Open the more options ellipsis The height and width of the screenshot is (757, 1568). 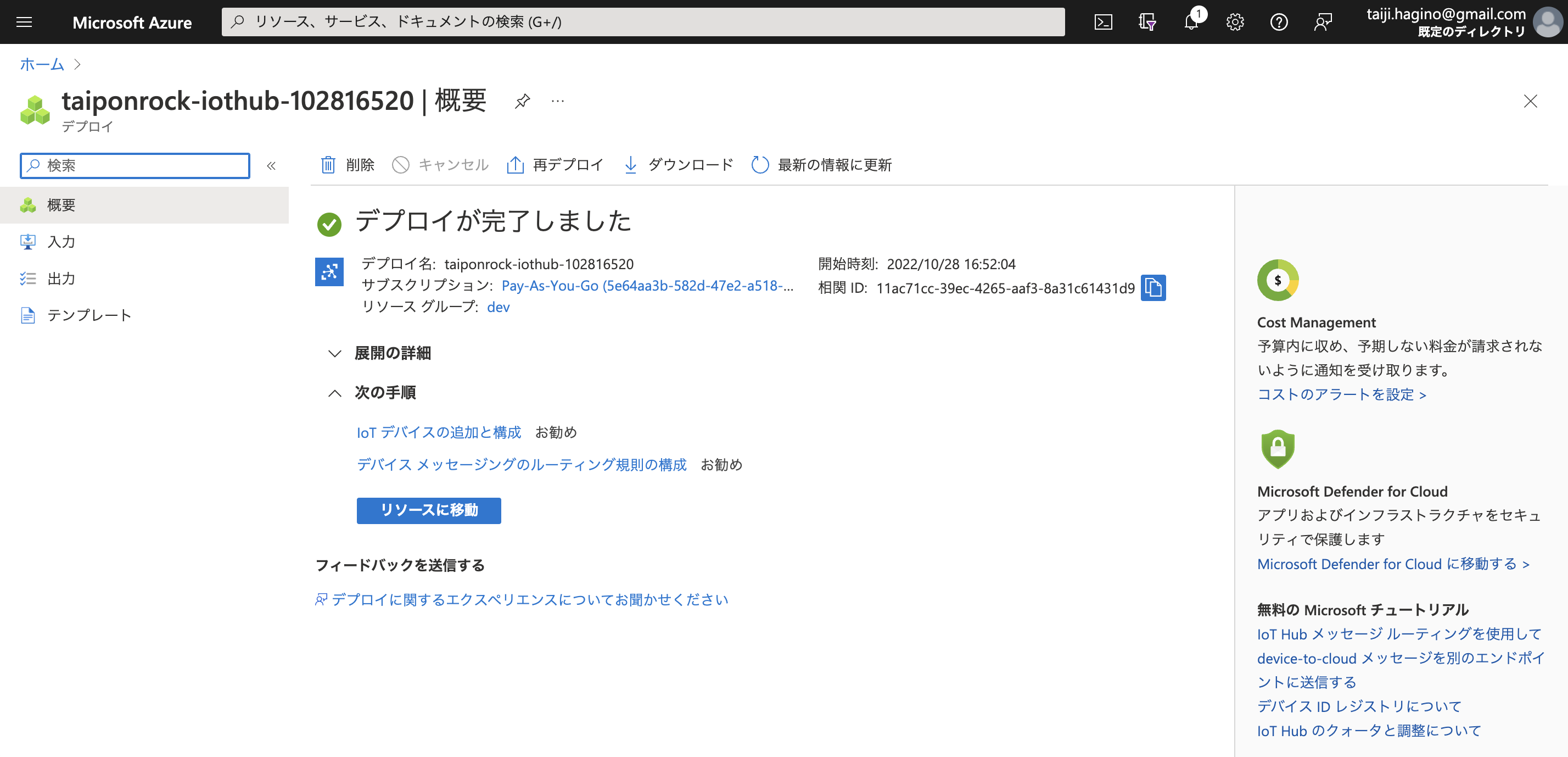[x=558, y=101]
